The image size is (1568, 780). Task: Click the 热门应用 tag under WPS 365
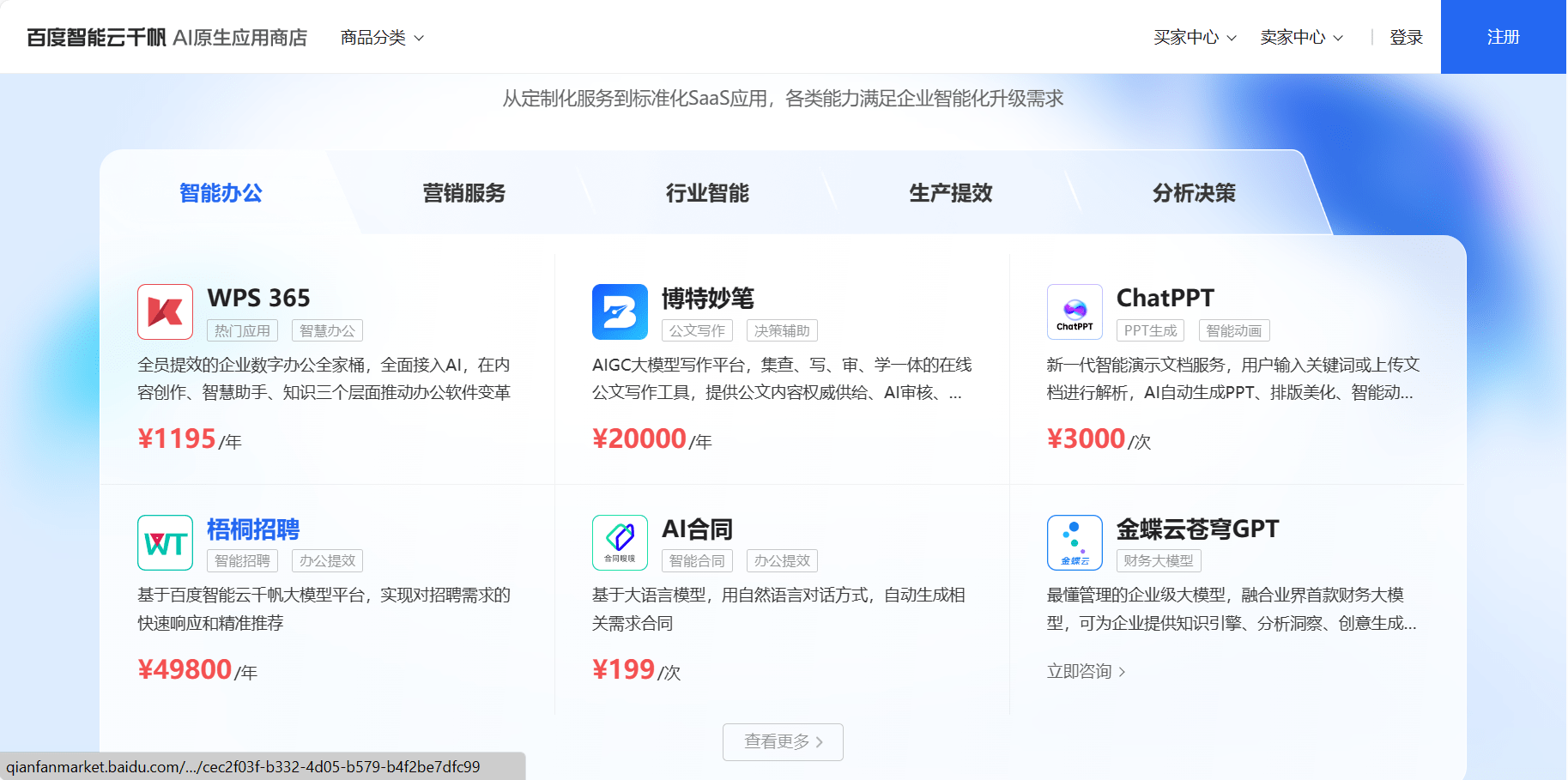click(x=243, y=330)
